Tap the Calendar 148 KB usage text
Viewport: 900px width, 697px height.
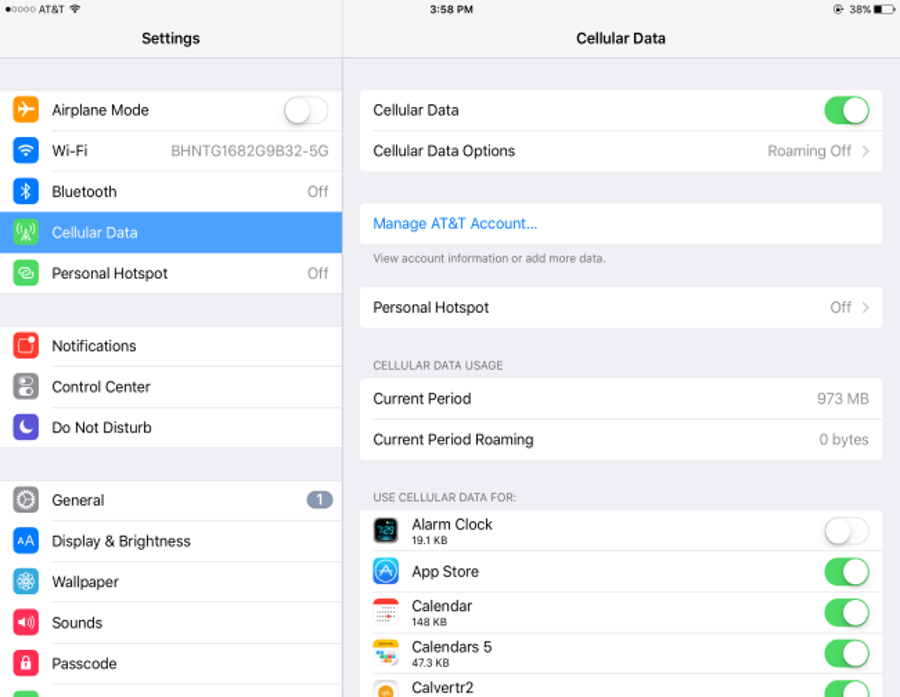click(x=429, y=622)
